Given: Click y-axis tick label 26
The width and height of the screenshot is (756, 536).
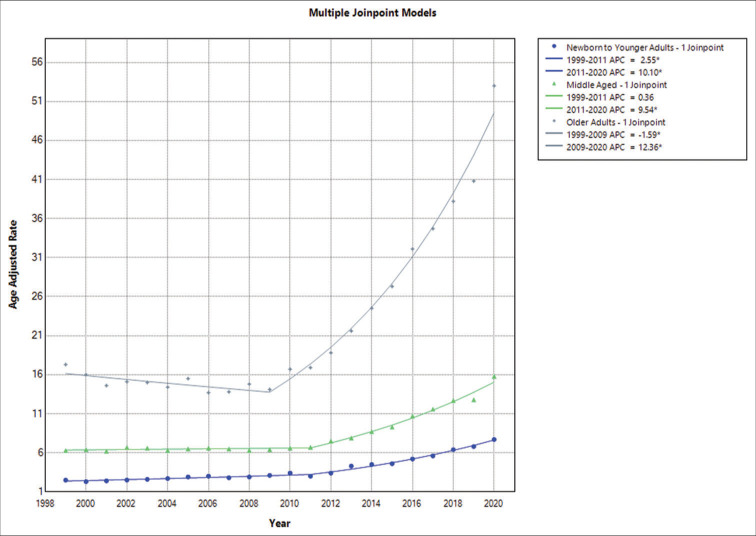Looking at the screenshot, I should [x=38, y=296].
